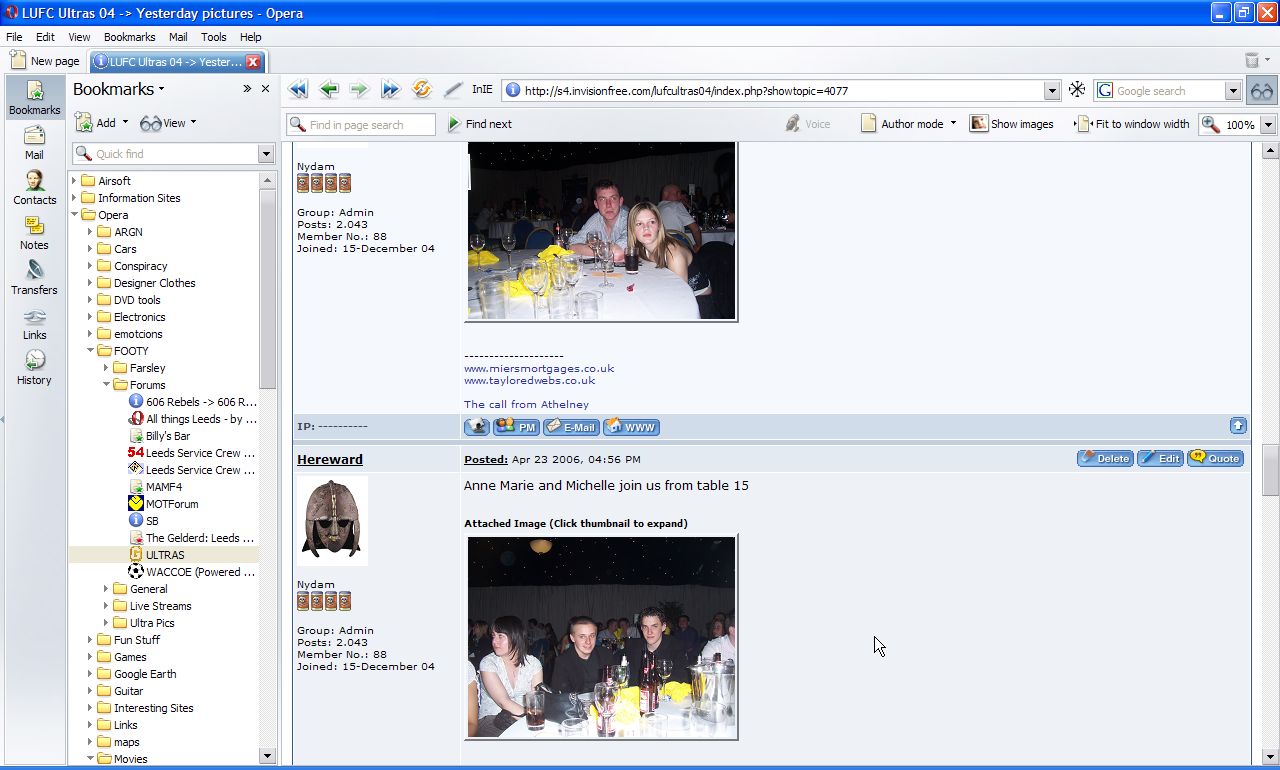Open the Bookmarks menu
1280x770 pixels.
pos(129,37)
